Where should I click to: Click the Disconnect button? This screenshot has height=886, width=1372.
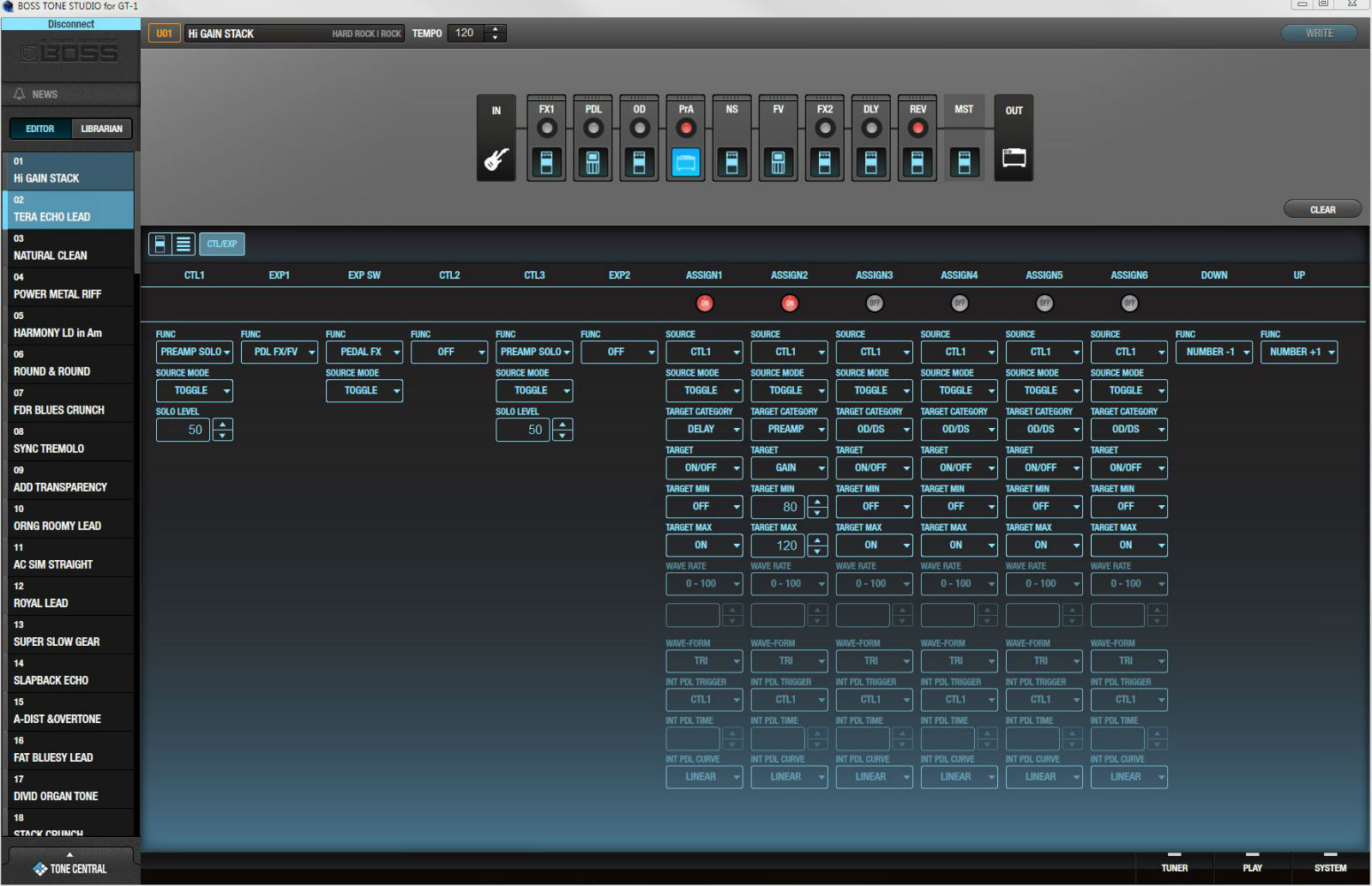[x=71, y=24]
